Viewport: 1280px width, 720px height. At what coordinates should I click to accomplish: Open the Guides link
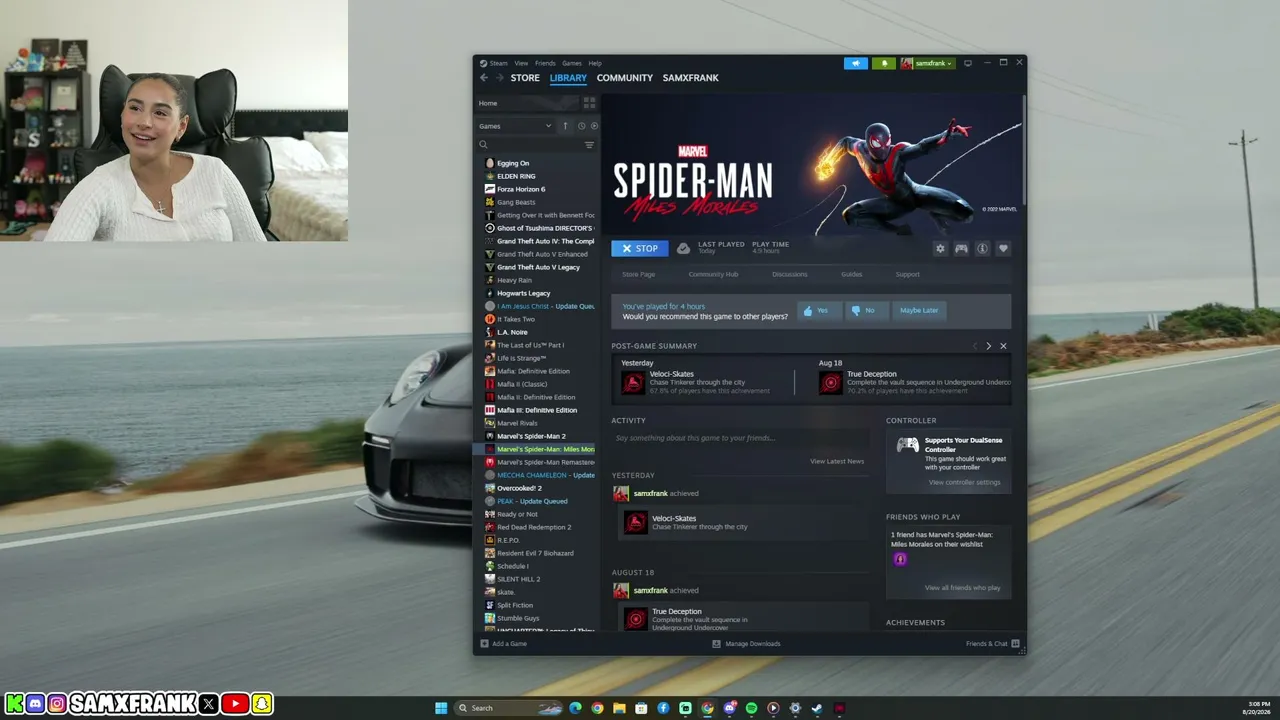pos(851,274)
